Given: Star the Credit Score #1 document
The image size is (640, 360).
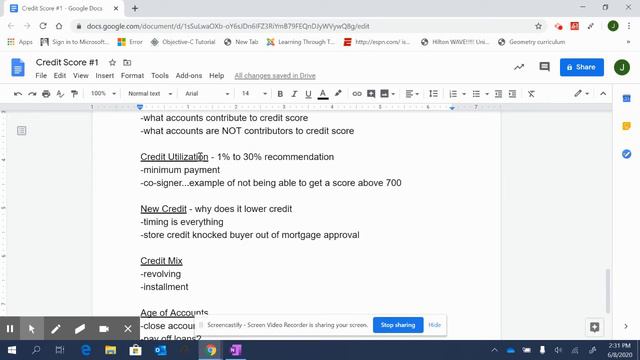Looking at the screenshot, I should point(112,62).
